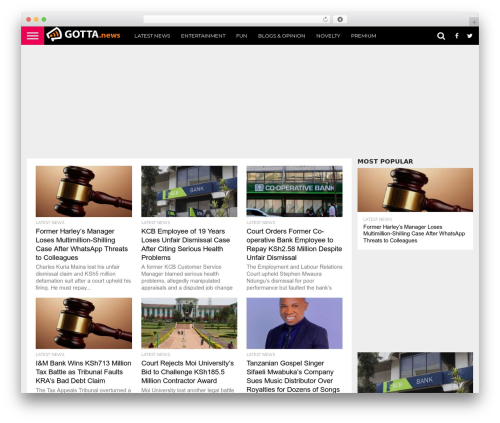Open the search magnifier icon
Image resolution: width=500 pixels, height=423 pixels.
(441, 36)
